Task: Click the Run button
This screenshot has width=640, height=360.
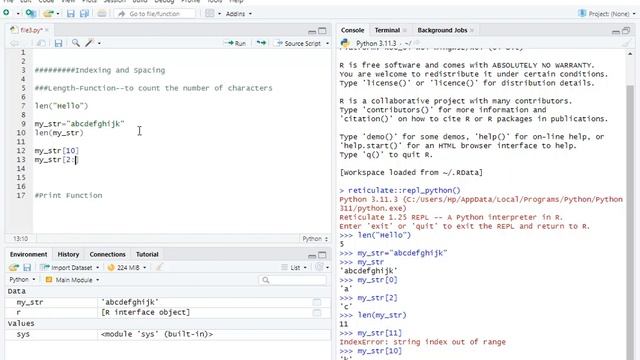Action: click(x=236, y=43)
